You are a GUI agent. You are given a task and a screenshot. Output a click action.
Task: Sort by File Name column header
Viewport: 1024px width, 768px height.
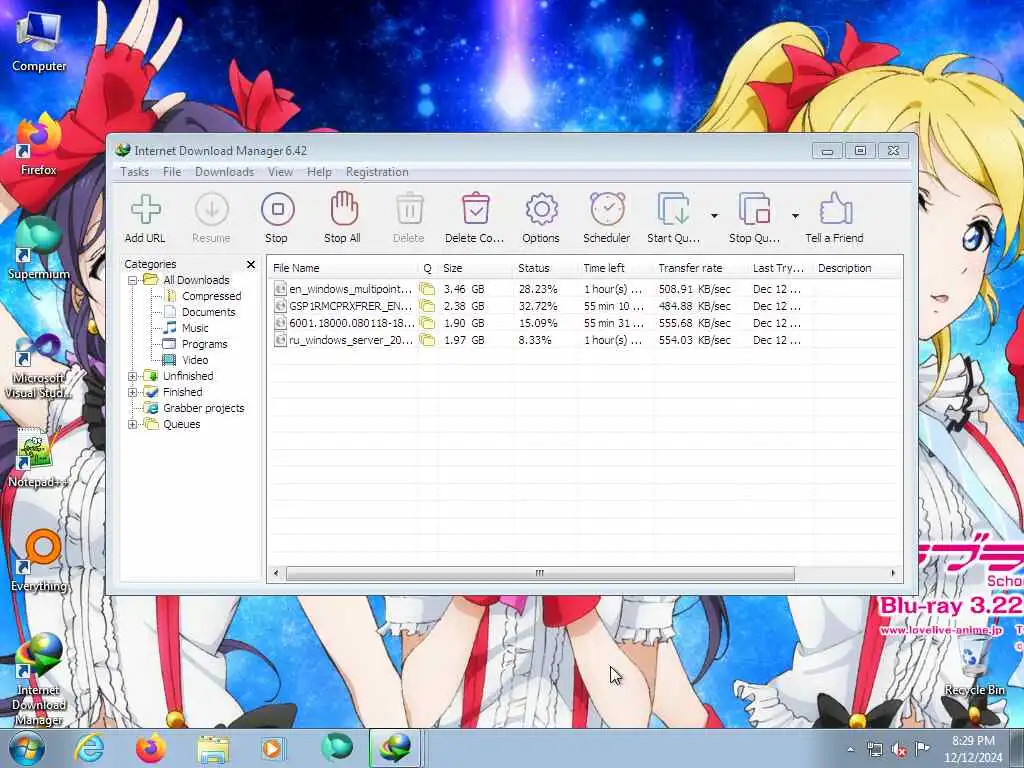click(344, 268)
